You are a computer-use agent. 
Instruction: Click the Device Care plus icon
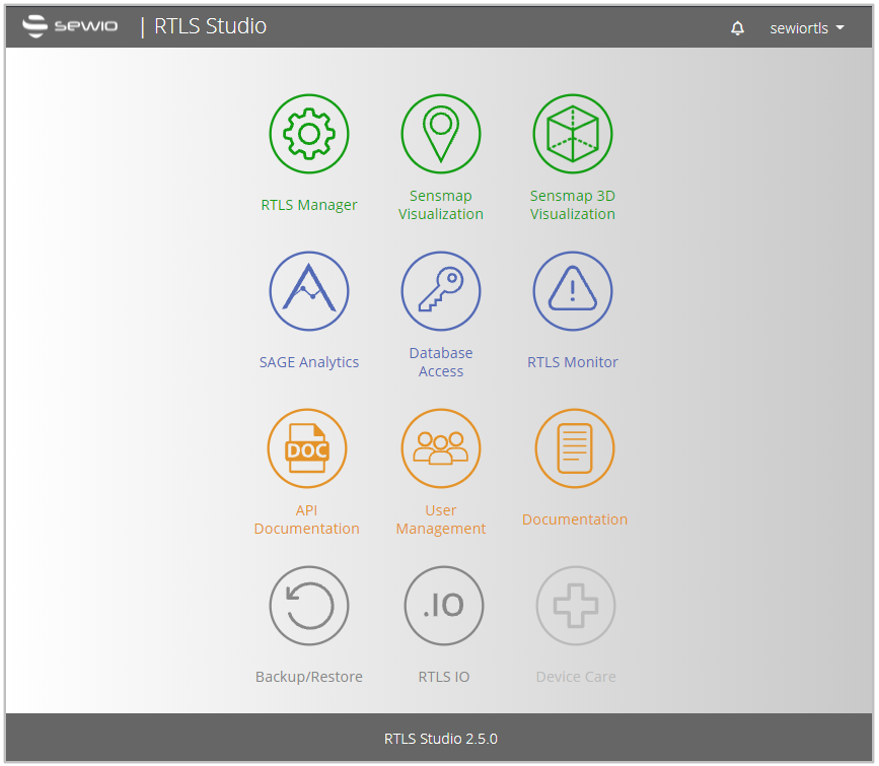click(576, 606)
